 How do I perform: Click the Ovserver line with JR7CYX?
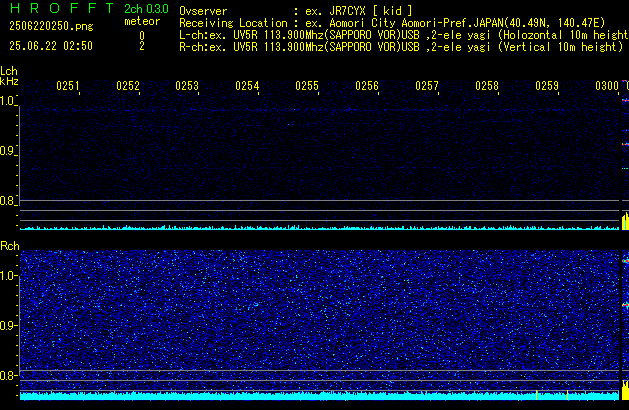pyautogui.click(x=296, y=11)
